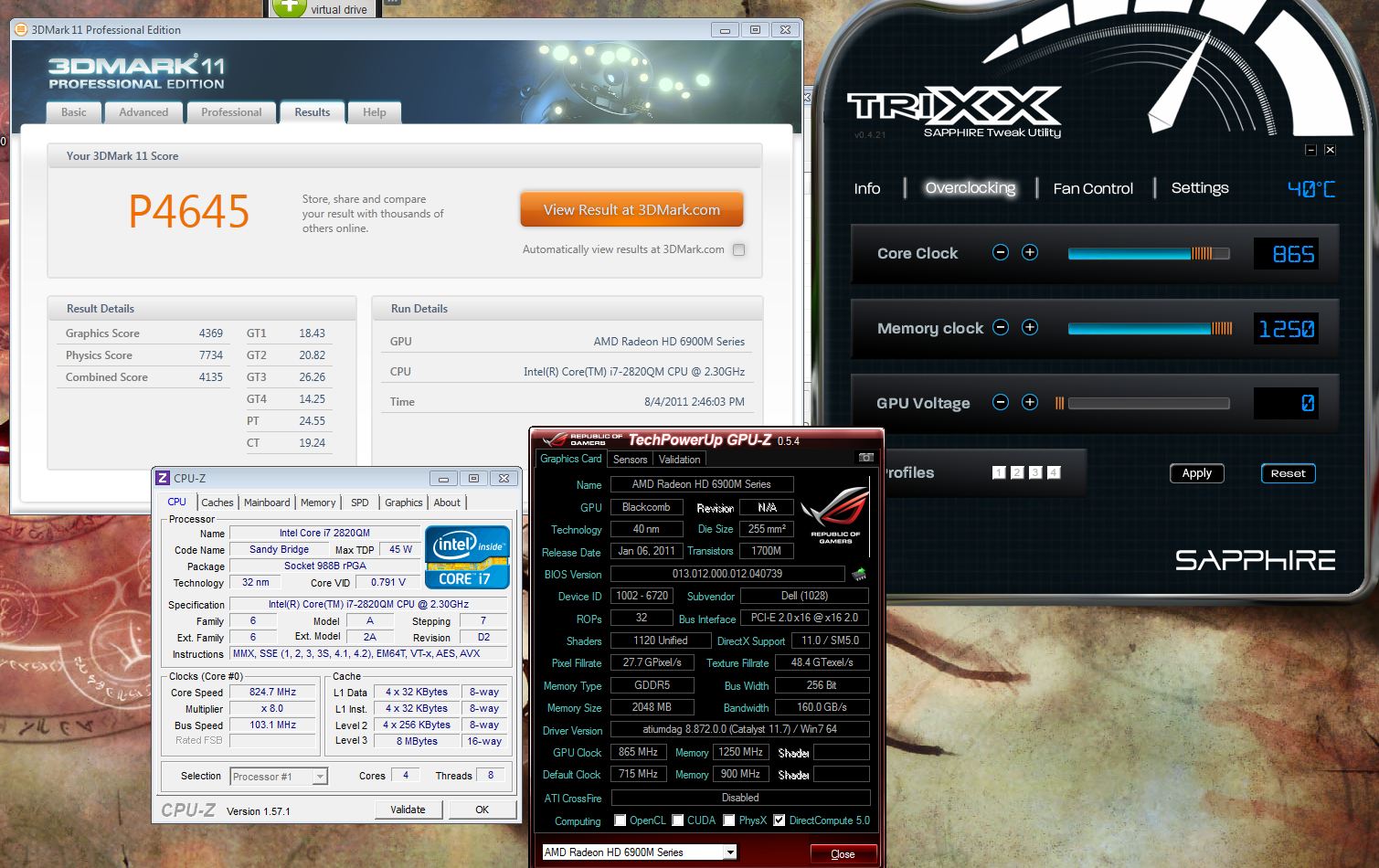The image size is (1379, 868).
Task: Open the About tab in CPU-Z
Action: 447,503
